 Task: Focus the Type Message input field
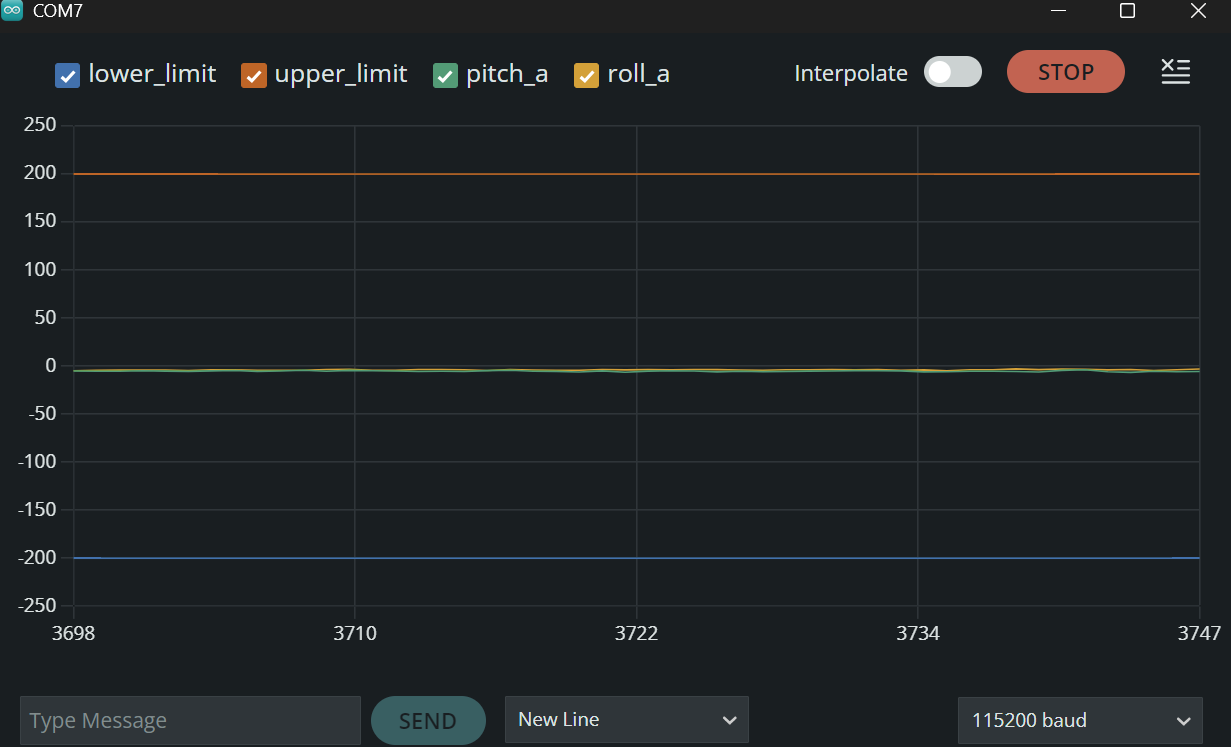190,720
